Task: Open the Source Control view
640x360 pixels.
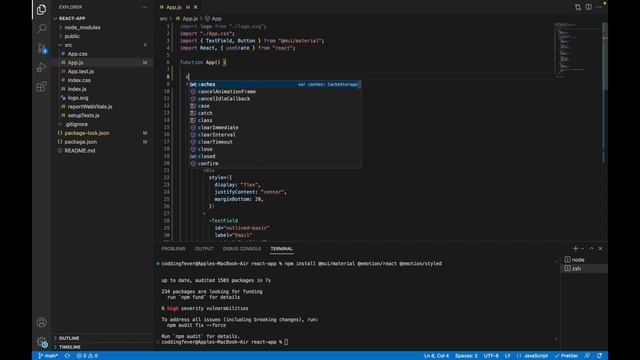Action: click(42, 48)
